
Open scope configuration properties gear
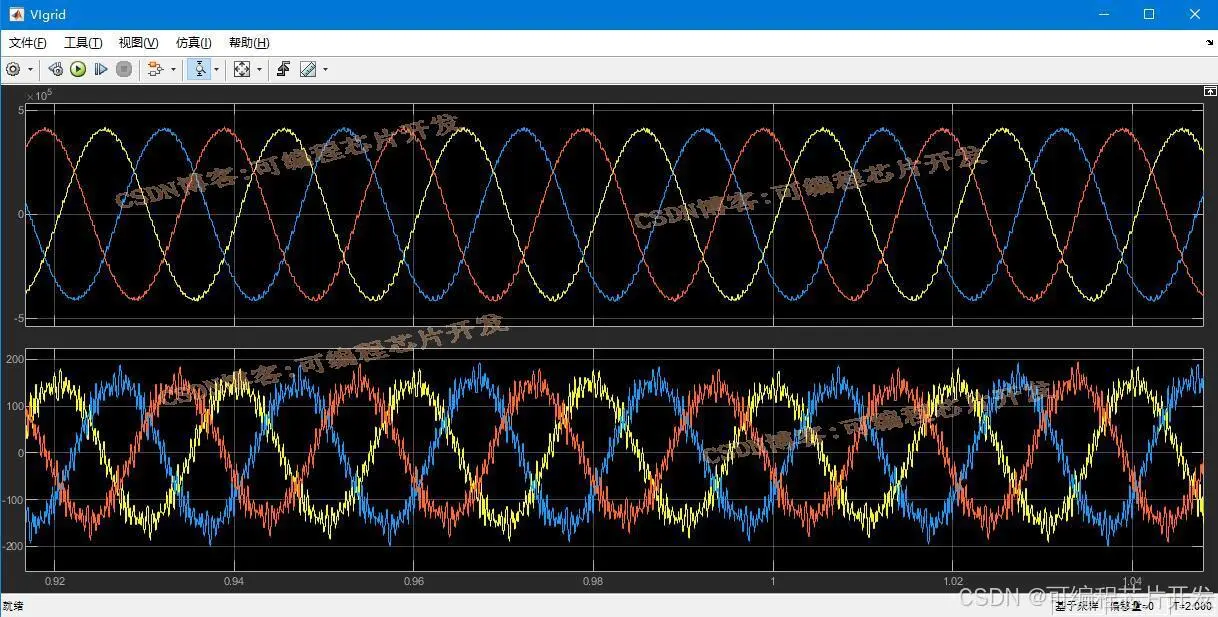(x=13, y=69)
